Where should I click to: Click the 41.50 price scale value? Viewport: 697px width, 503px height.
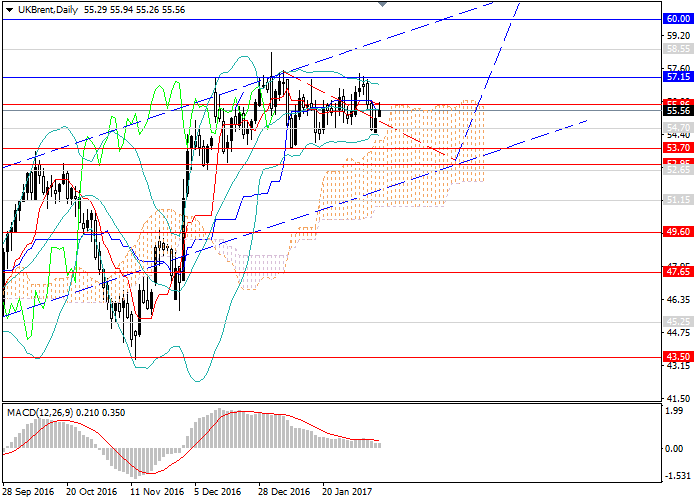tap(678, 399)
